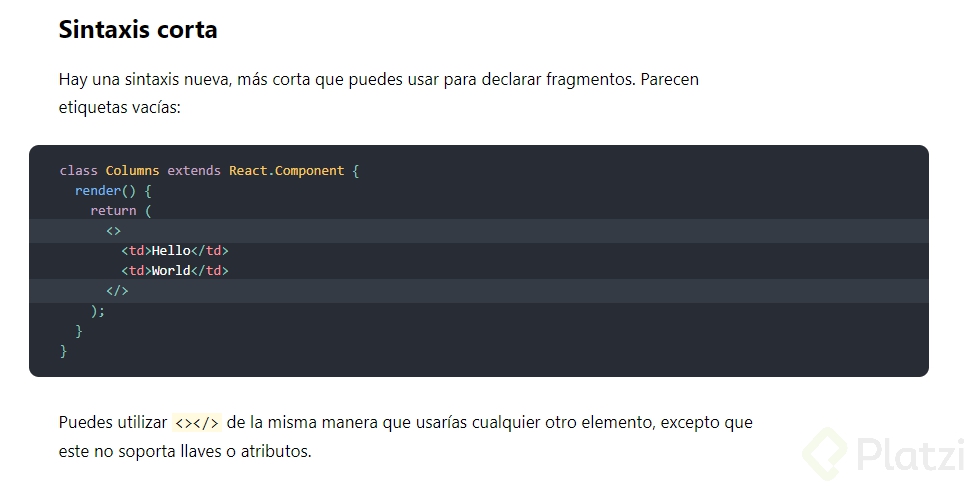Click the final closing brace of class

coord(64,351)
